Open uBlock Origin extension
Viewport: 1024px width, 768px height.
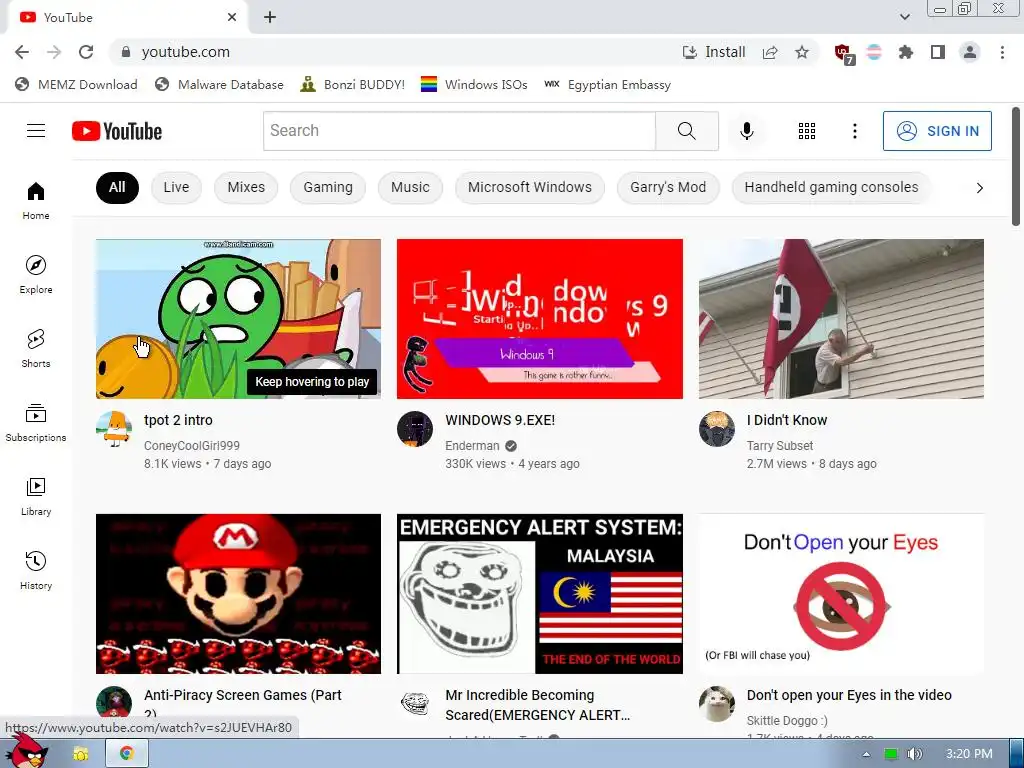pyautogui.click(x=844, y=53)
